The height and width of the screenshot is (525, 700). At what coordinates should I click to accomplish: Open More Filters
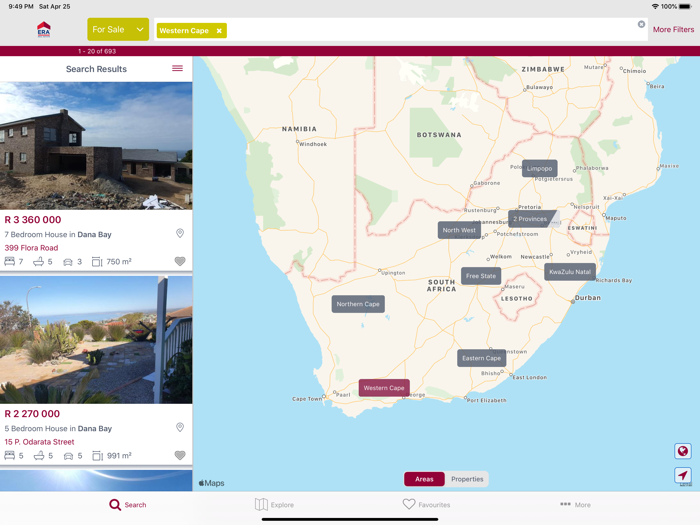[x=673, y=29]
